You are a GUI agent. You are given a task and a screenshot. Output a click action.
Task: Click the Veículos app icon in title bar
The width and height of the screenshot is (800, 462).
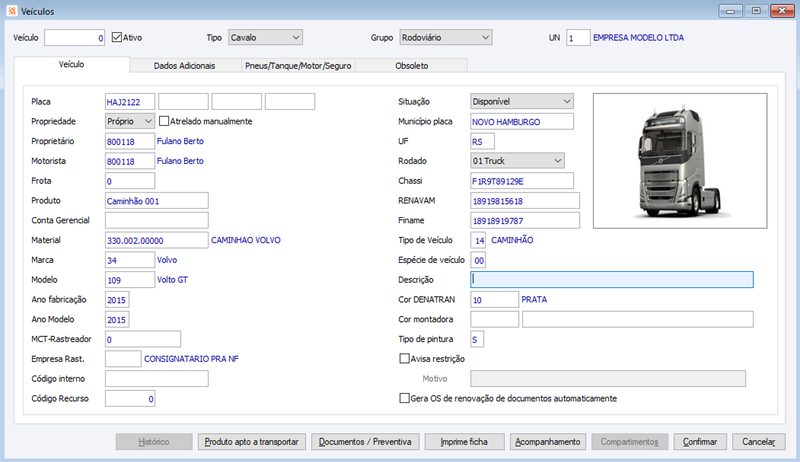12,11
